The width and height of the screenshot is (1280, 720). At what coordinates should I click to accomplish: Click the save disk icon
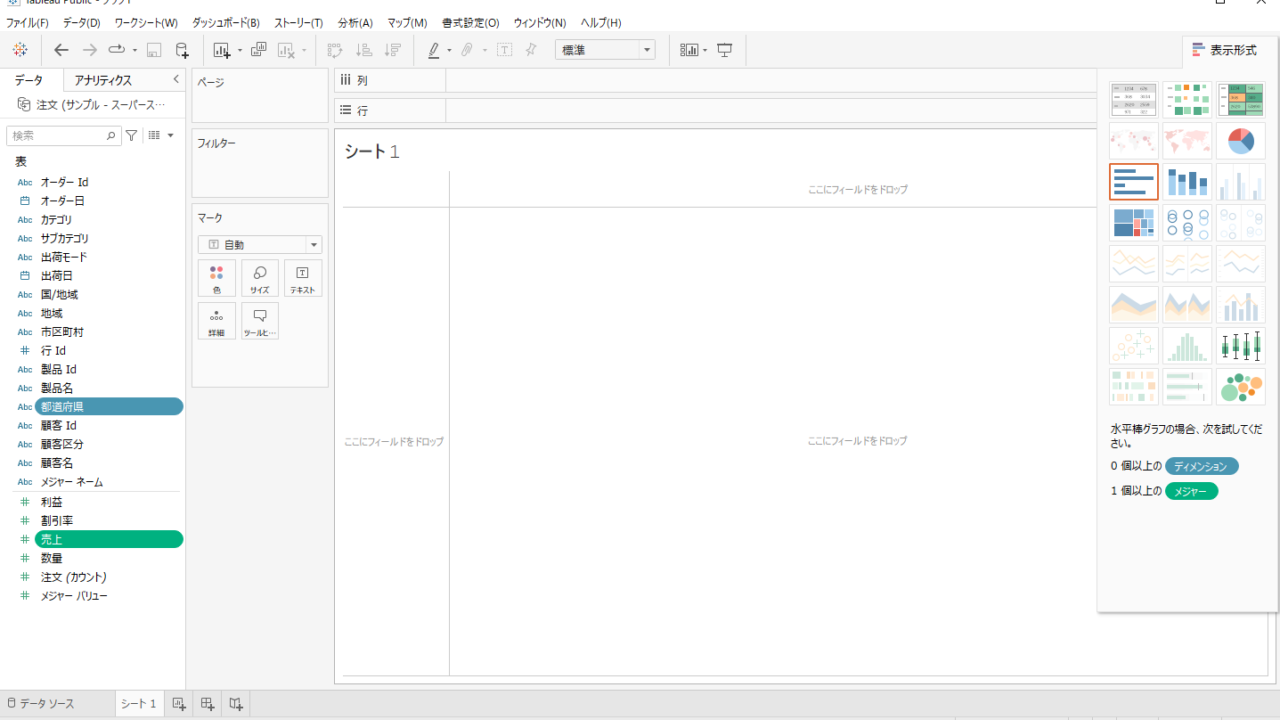(x=154, y=50)
